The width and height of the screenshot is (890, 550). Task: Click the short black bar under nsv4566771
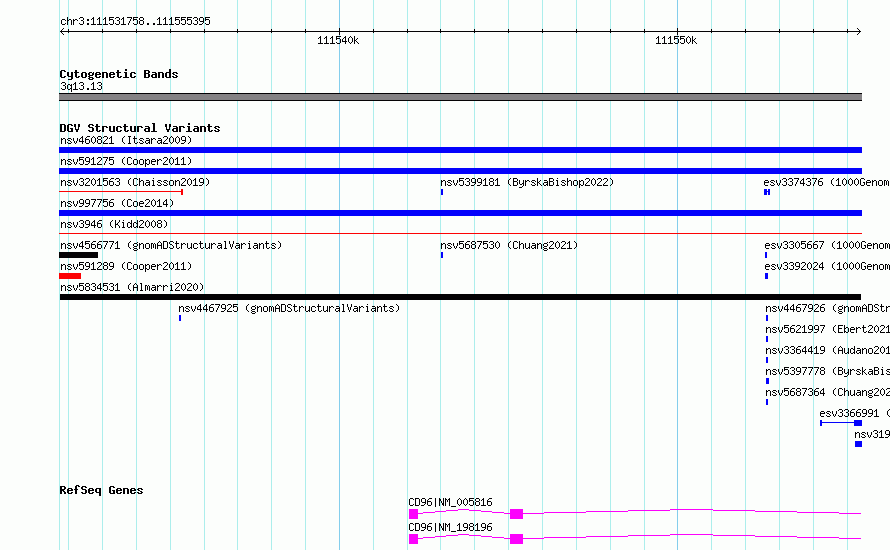click(78, 255)
